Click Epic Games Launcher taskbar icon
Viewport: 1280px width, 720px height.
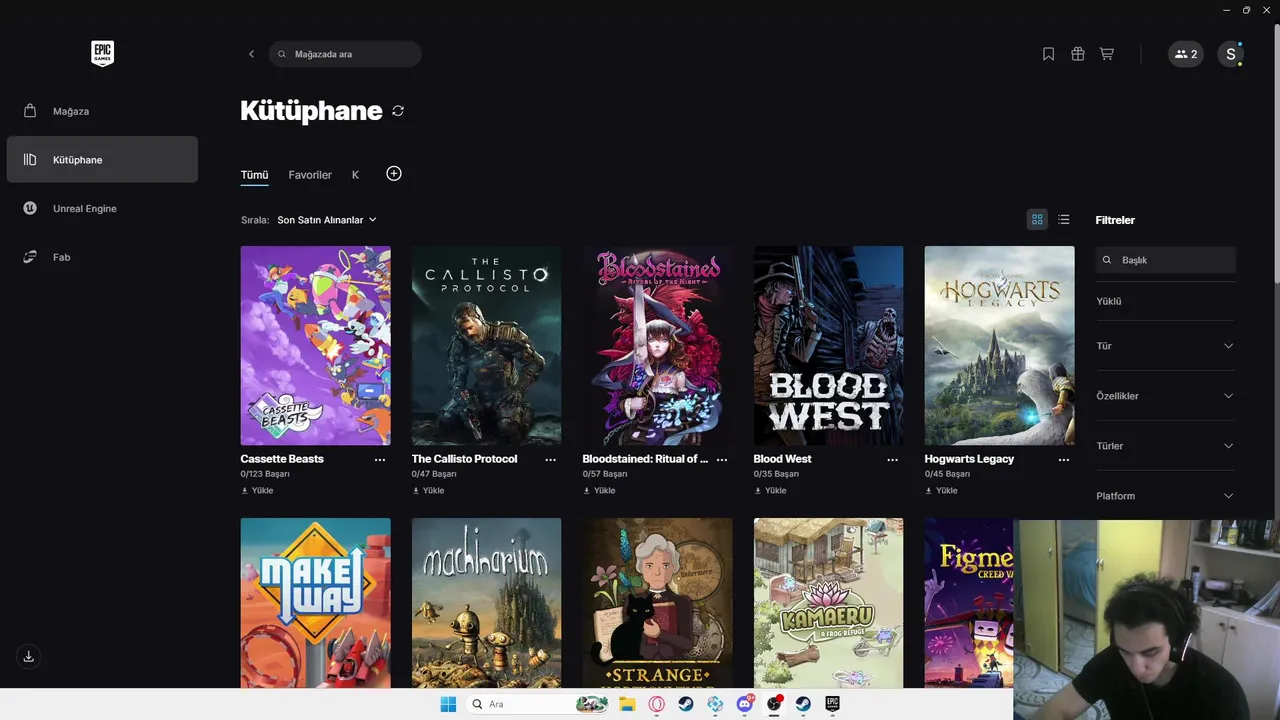click(832, 704)
